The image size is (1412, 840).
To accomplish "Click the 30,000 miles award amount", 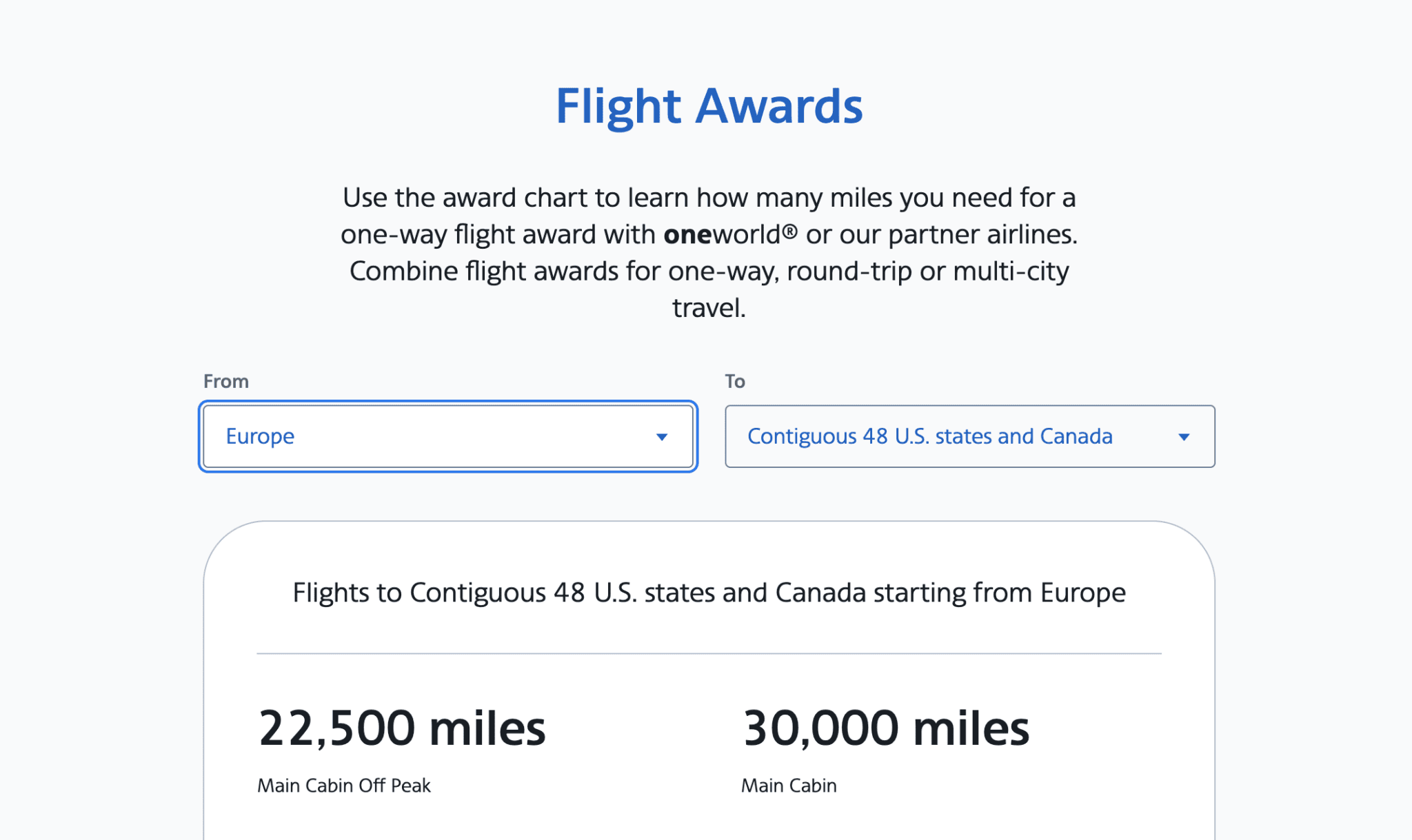I will 885,727.
